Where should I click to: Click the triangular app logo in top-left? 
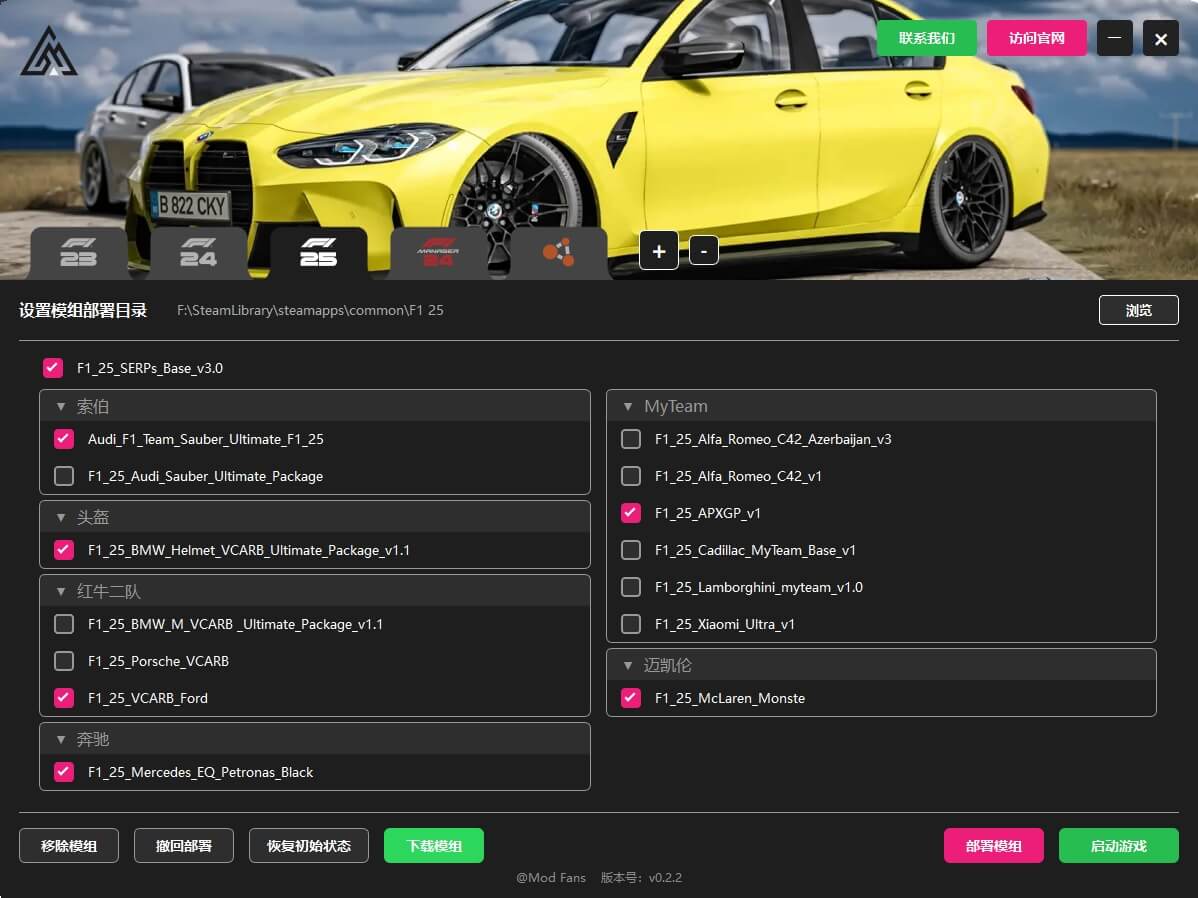pyautogui.click(x=48, y=52)
